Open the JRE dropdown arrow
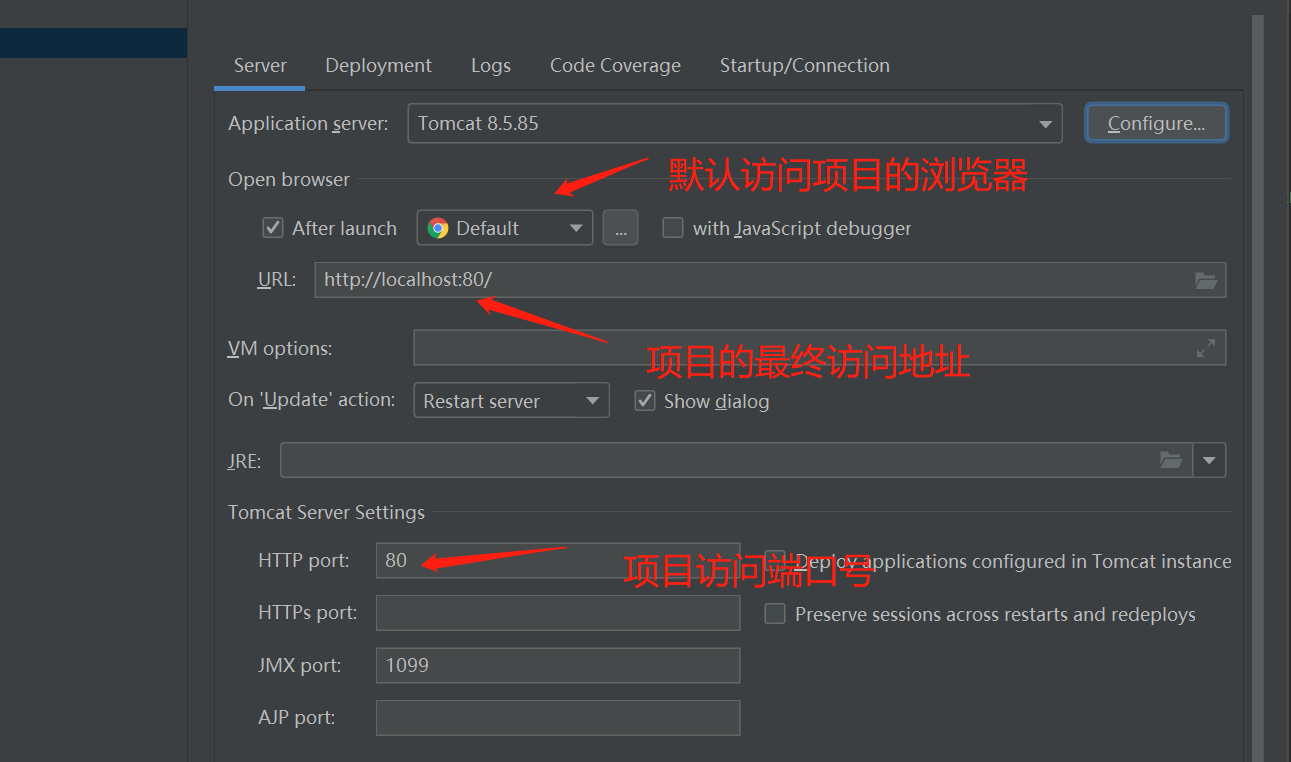The height and width of the screenshot is (762, 1291). pyautogui.click(x=1210, y=460)
